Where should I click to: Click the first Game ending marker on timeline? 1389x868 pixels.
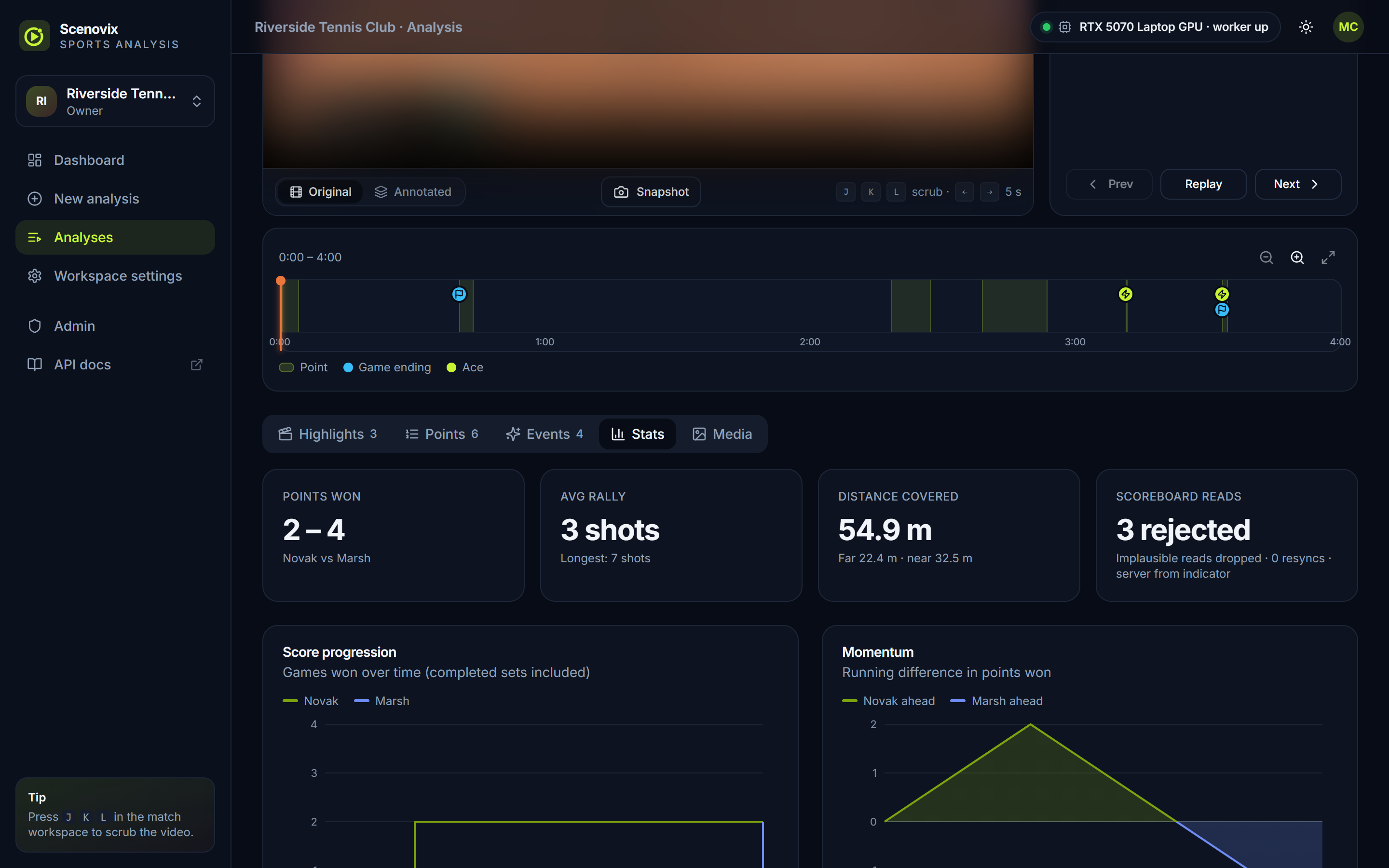pos(459,295)
